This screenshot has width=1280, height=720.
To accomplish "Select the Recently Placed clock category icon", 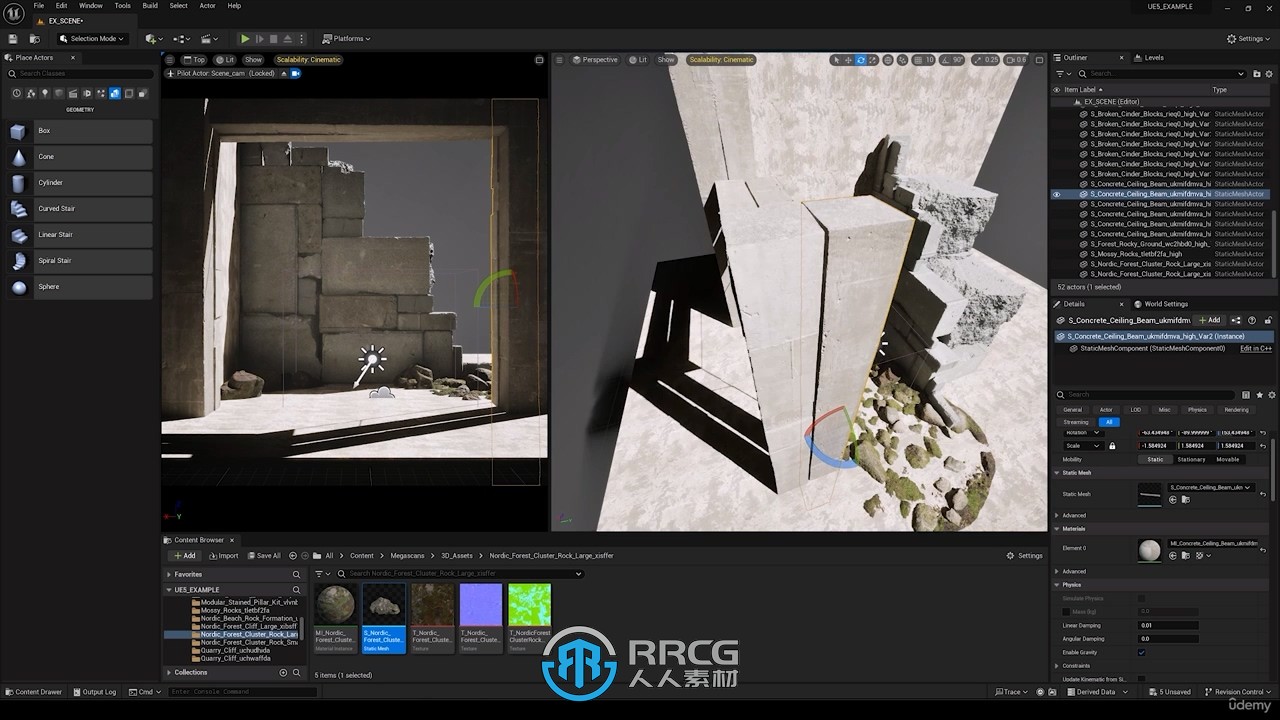I will point(17,93).
